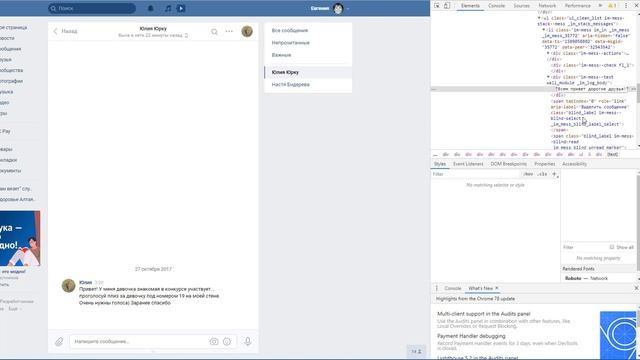Viewport: 640px width, 360px height.
Task: Click the DevTools inspect element icon
Action: coord(437,6)
